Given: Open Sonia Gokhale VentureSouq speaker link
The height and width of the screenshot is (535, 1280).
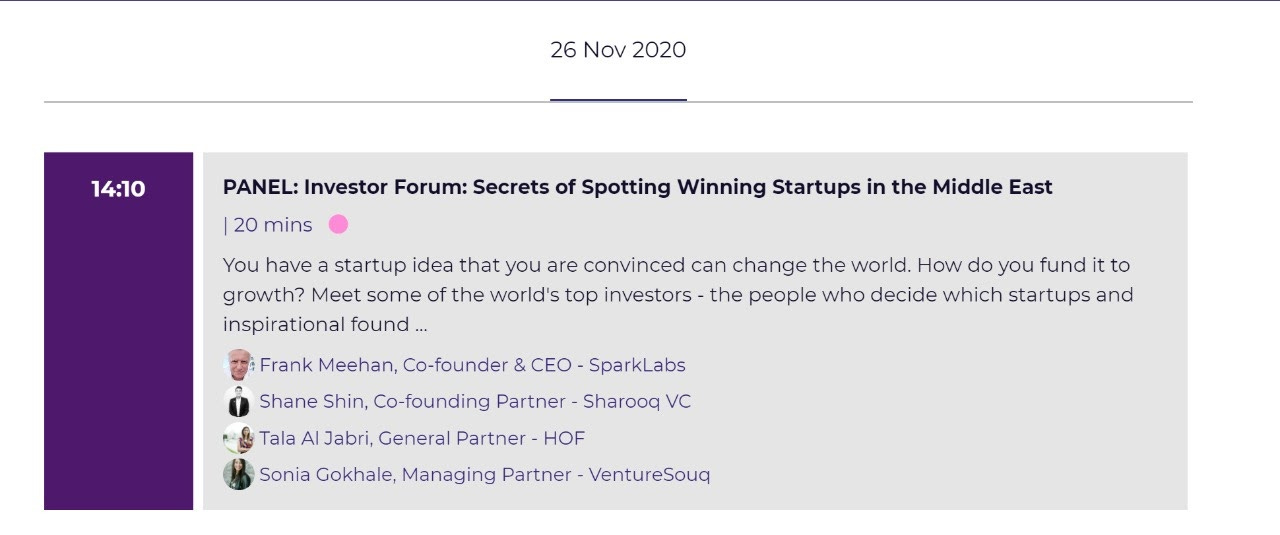Looking at the screenshot, I should point(484,475).
